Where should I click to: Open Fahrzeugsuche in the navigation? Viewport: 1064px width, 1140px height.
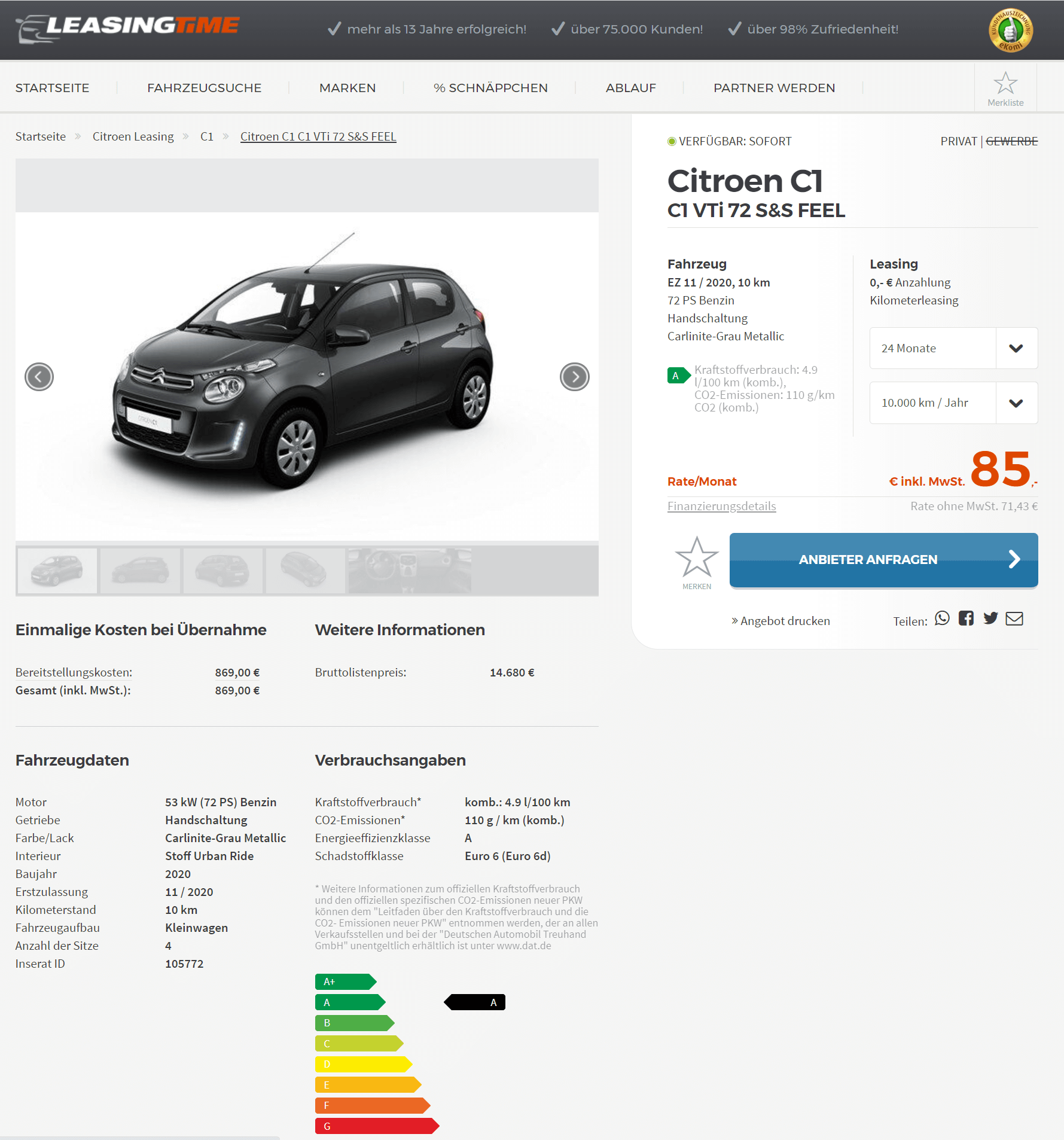(205, 88)
